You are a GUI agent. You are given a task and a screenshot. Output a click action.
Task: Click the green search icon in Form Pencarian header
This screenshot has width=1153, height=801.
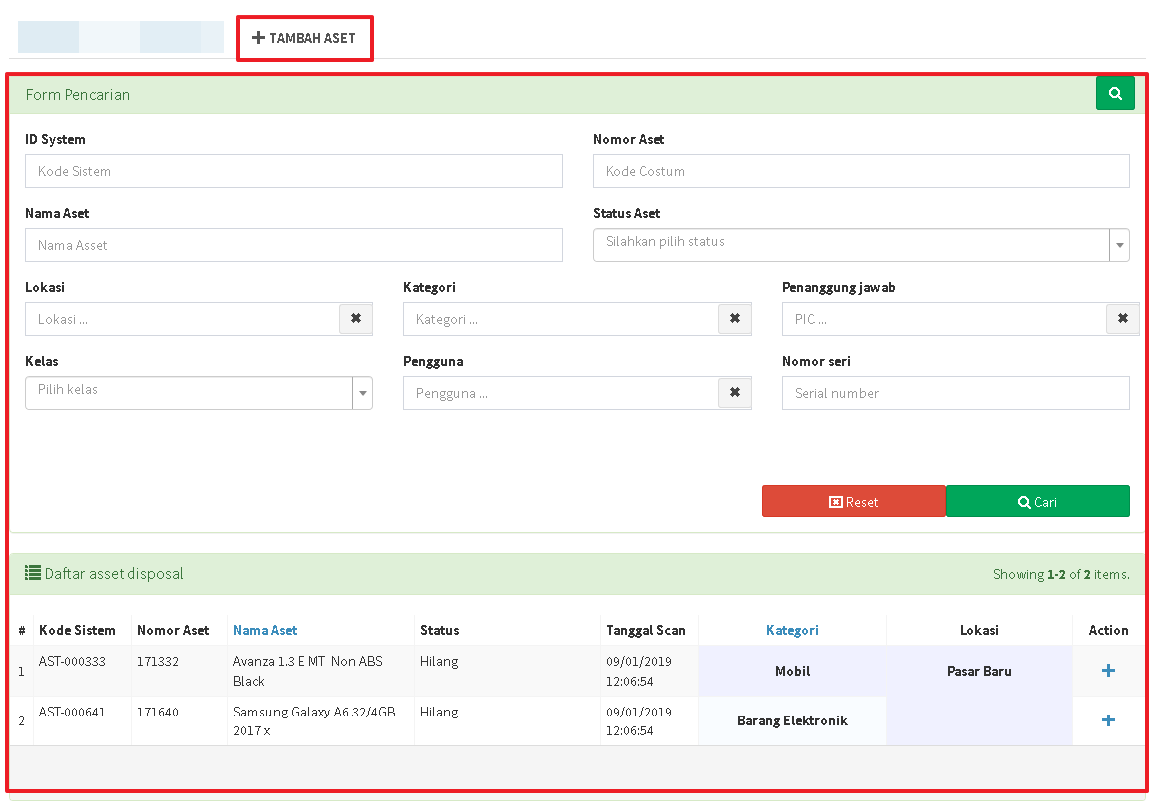click(x=1115, y=94)
